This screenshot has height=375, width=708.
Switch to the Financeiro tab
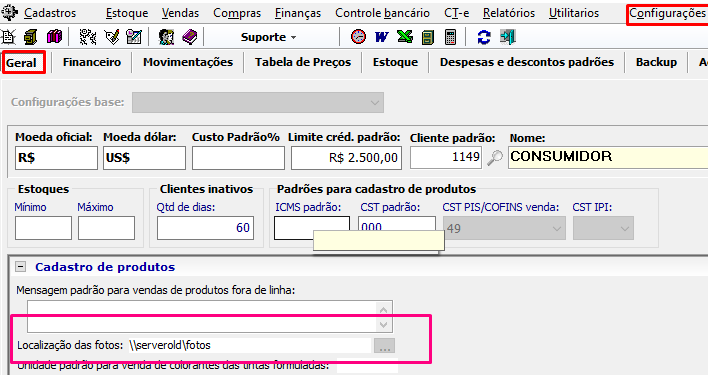pyautogui.click(x=92, y=62)
